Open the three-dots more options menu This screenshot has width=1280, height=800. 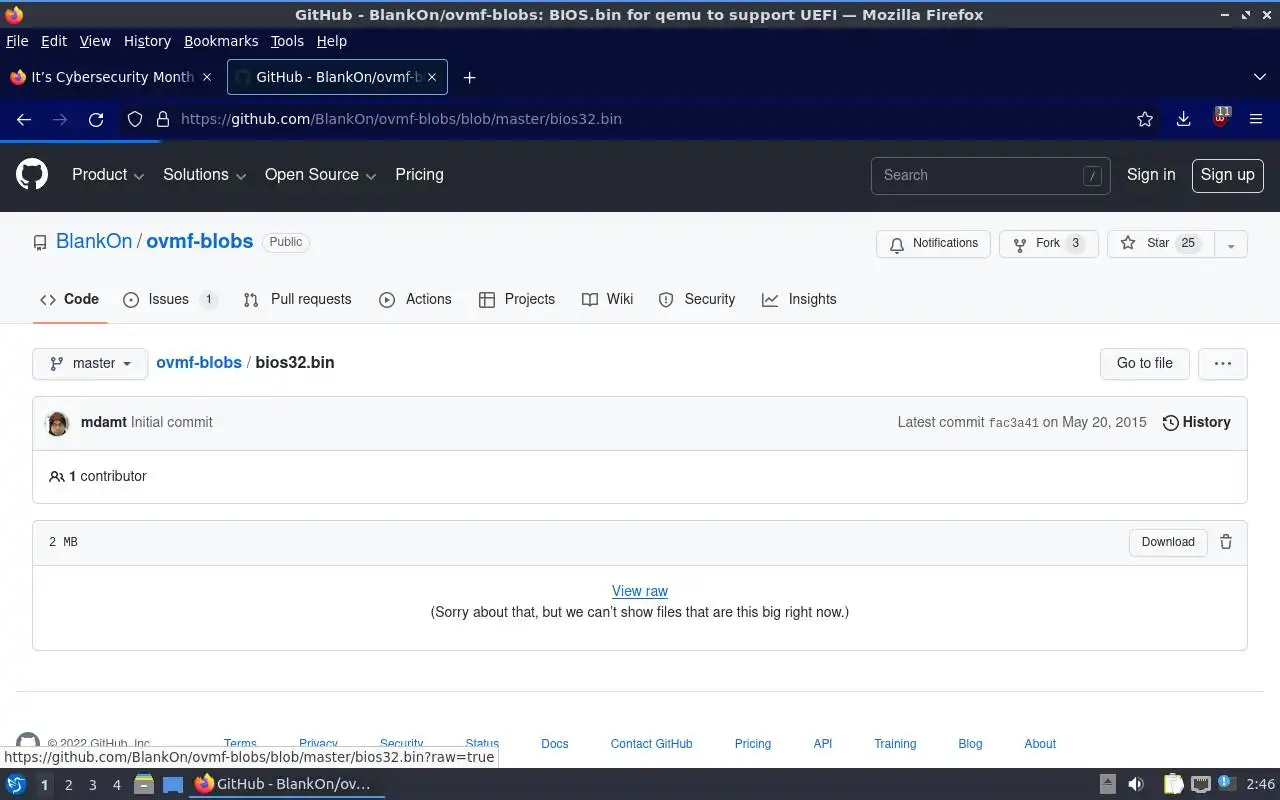[x=1222, y=363]
